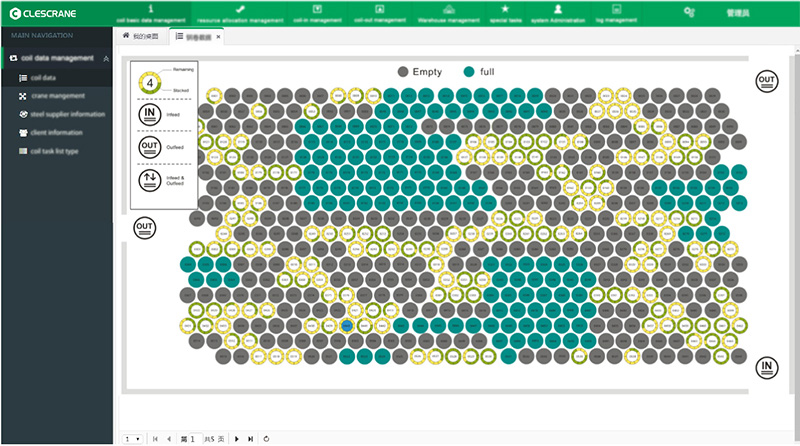
Task: Click the OUT outfeed port at top right
Action: click(767, 80)
